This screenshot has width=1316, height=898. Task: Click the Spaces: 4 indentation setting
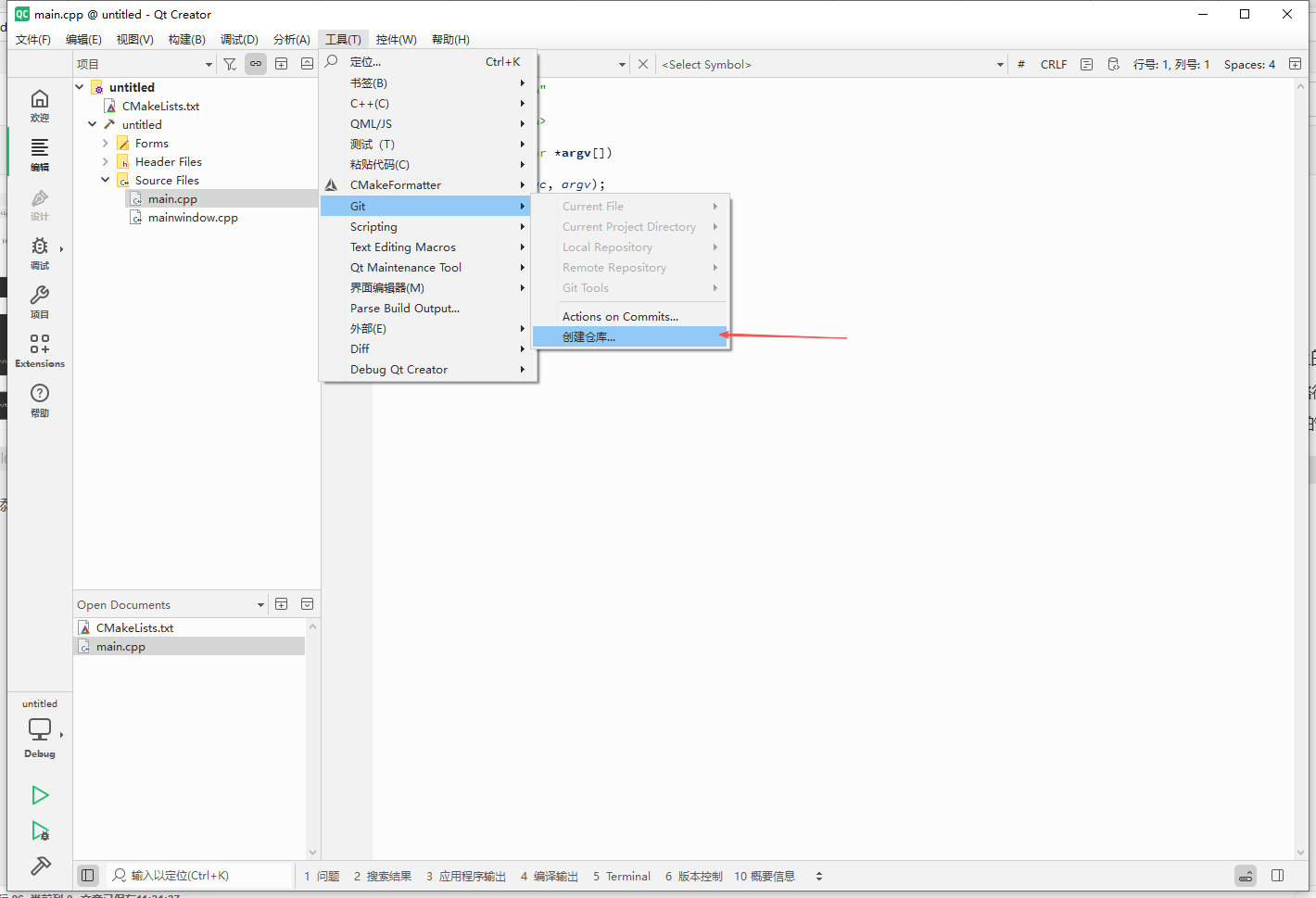click(x=1249, y=64)
